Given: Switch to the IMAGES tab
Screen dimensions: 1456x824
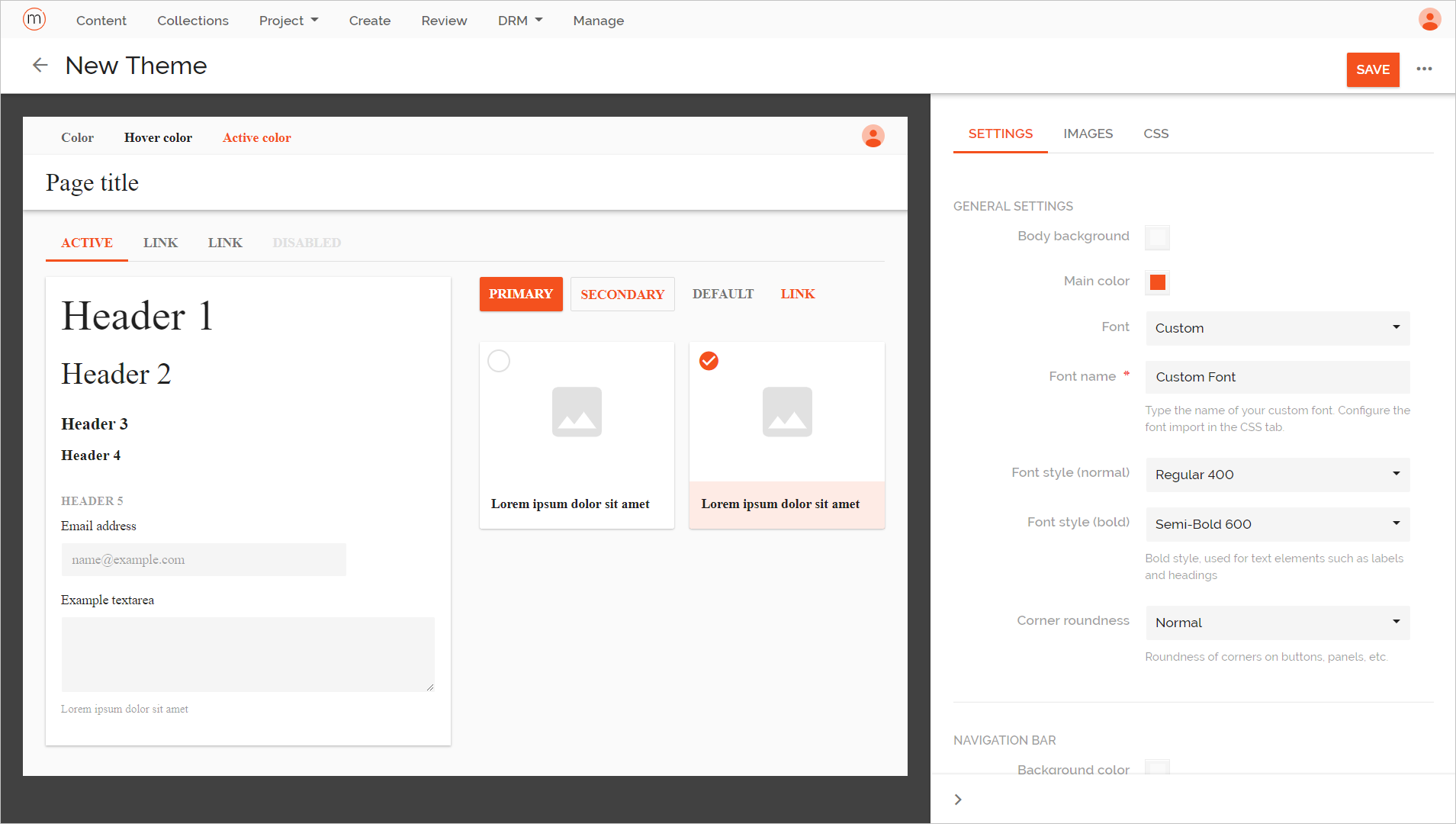Looking at the screenshot, I should tap(1088, 134).
